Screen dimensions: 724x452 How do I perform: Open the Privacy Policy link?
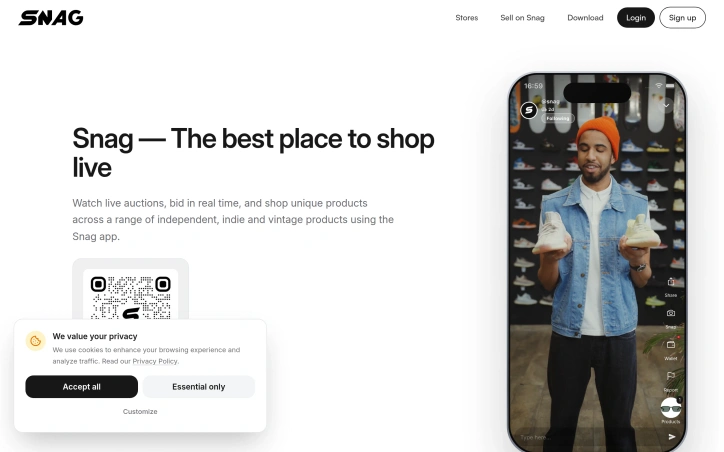[155, 361]
